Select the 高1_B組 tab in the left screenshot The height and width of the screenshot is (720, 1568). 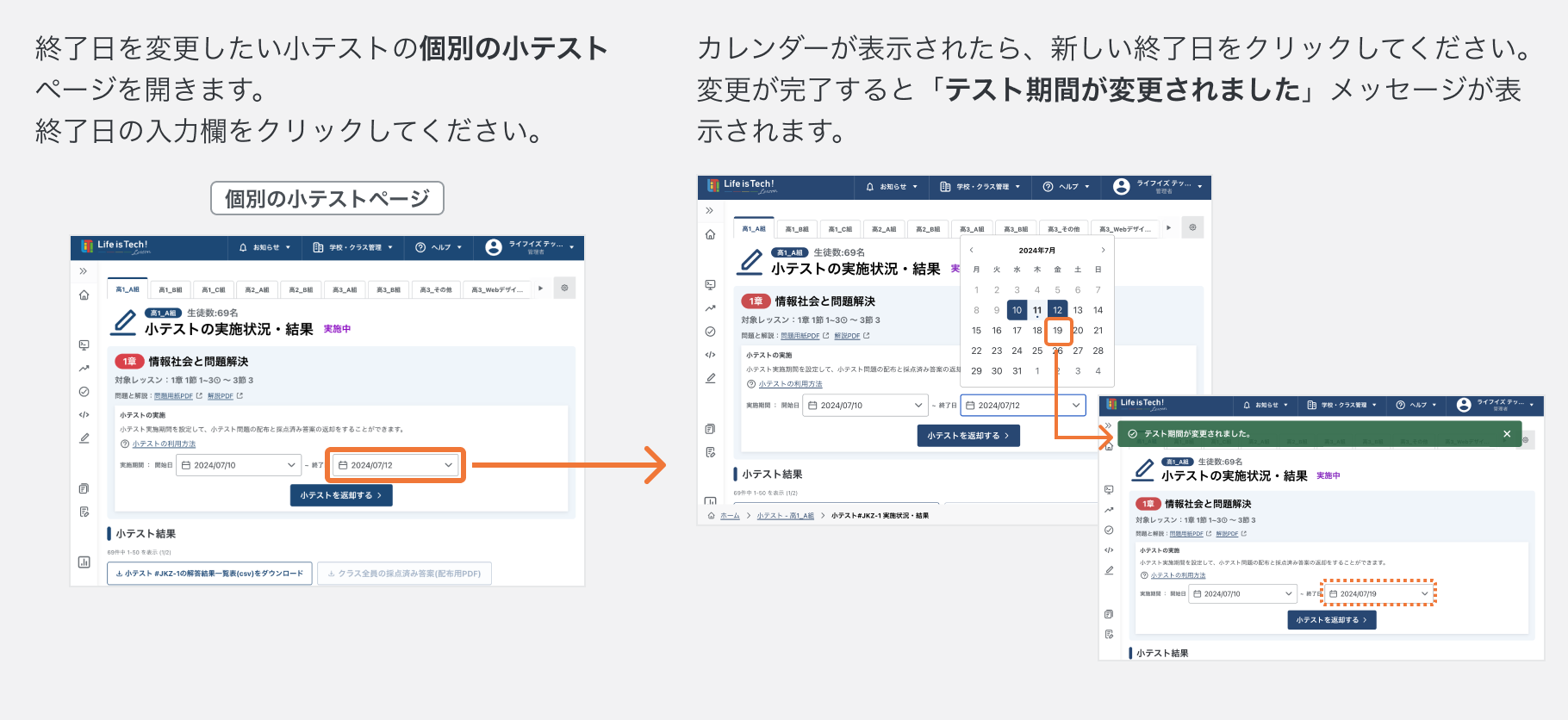(x=171, y=289)
